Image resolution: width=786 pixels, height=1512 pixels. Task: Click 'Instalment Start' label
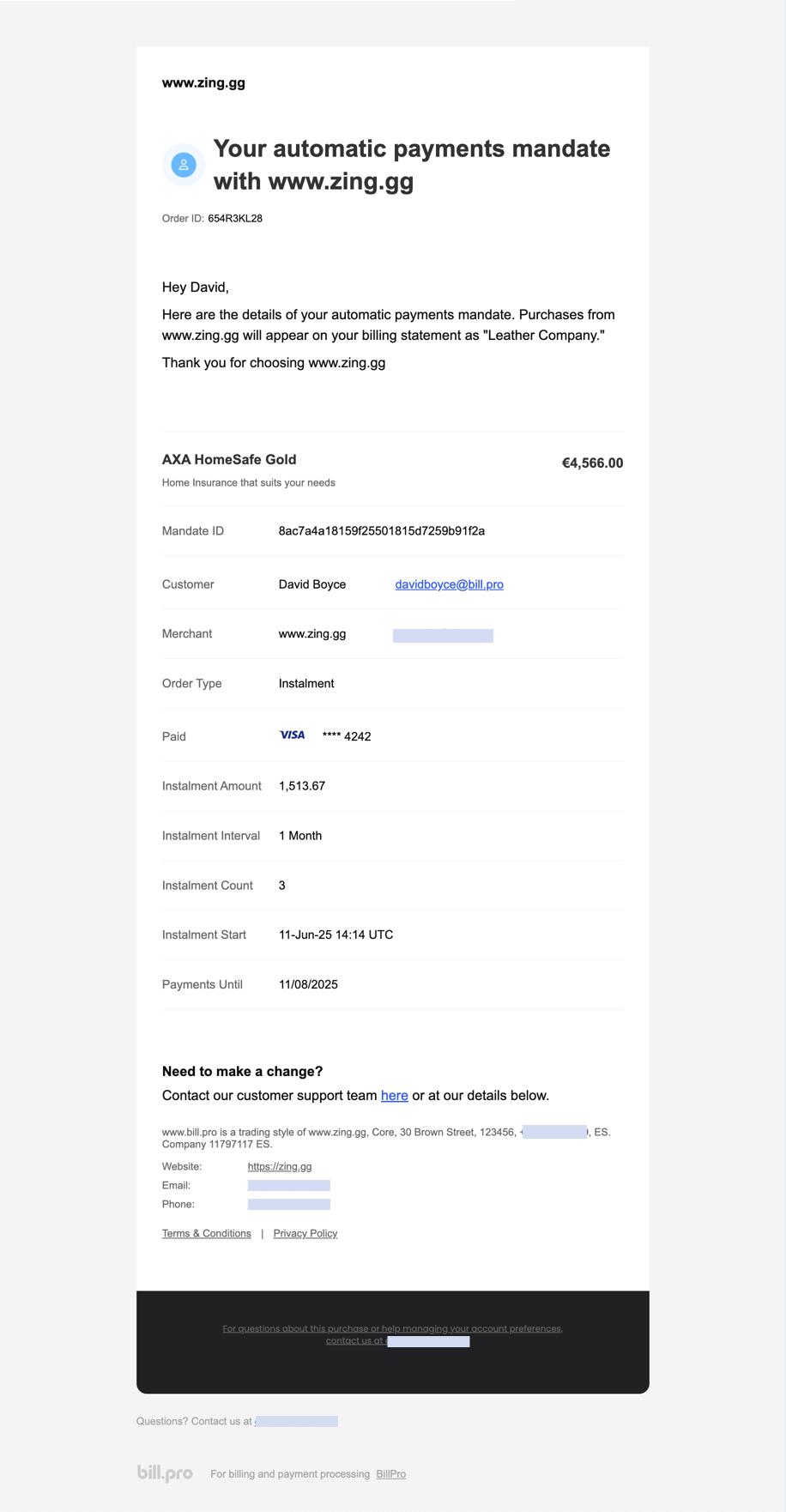tap(204, 935)
